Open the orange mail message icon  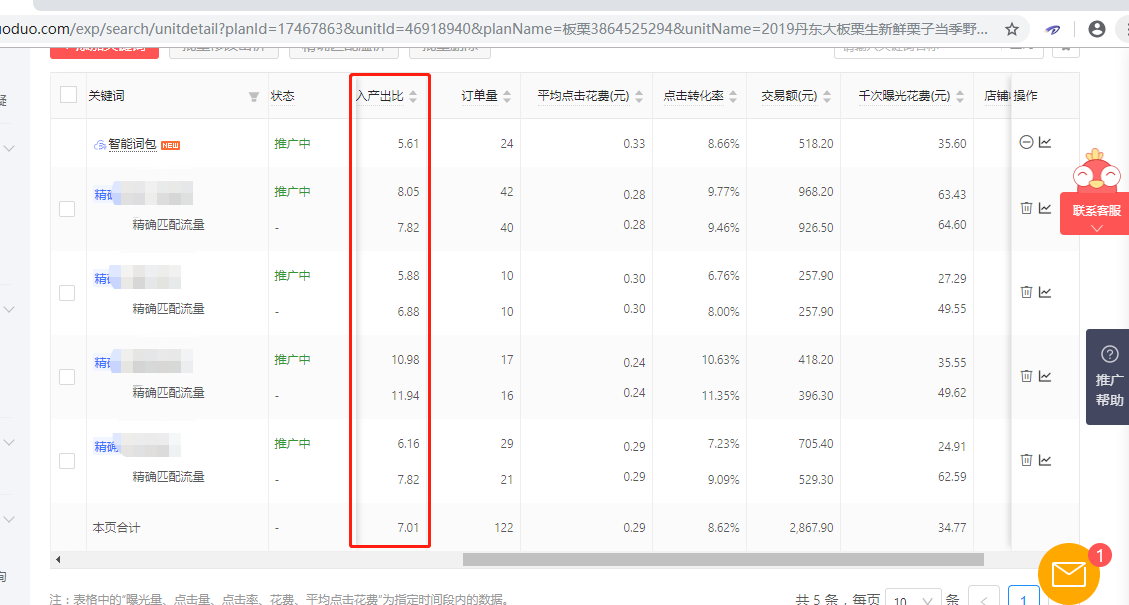pyautogui.click(x=1069, y=574)
